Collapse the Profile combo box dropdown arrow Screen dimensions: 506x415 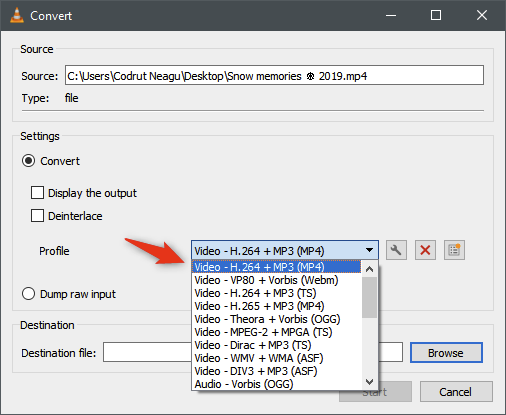tap(369, 250)
